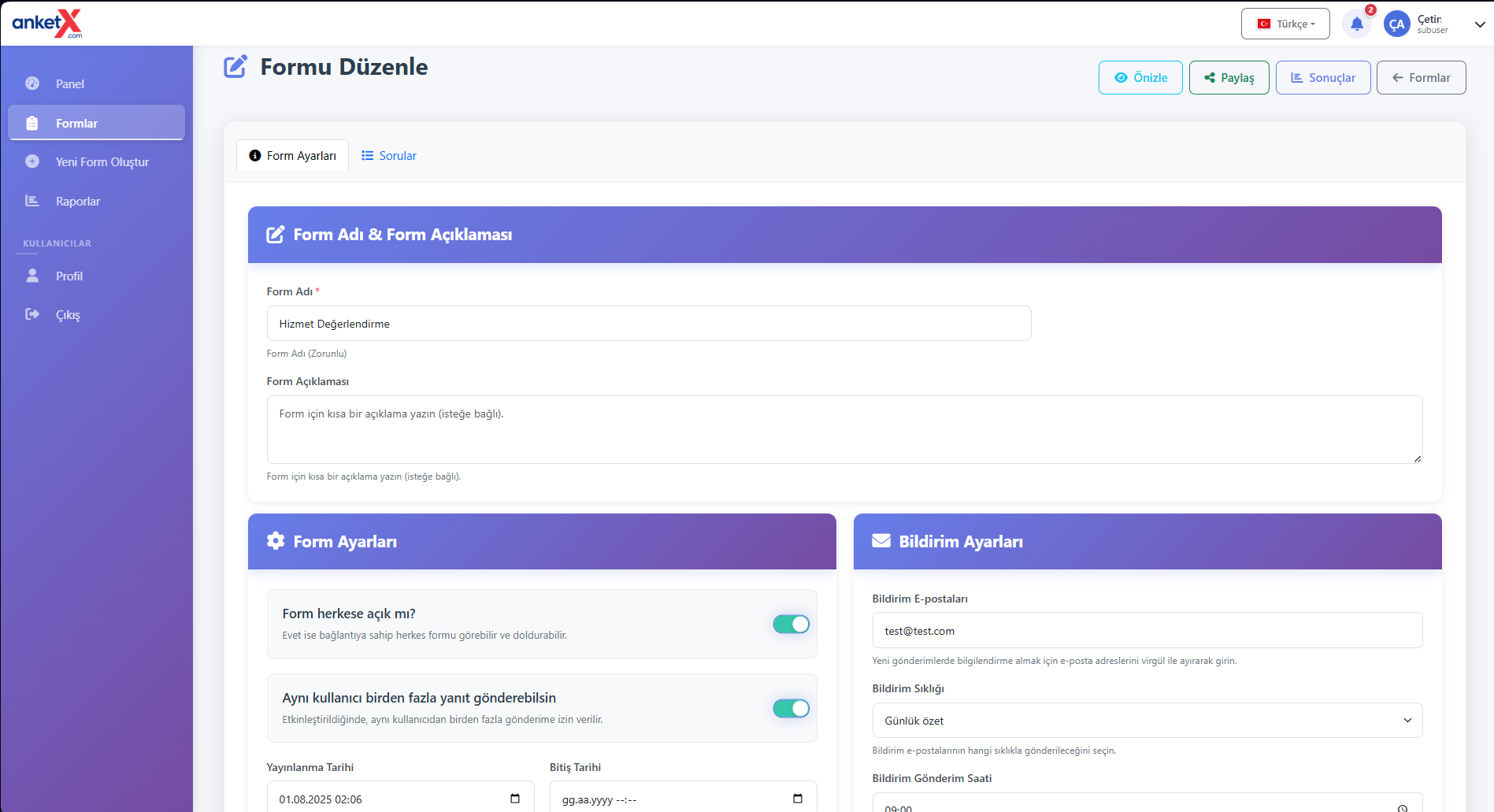Click the anketX logo
The image size is (1494, 812).
click(47, 24)
